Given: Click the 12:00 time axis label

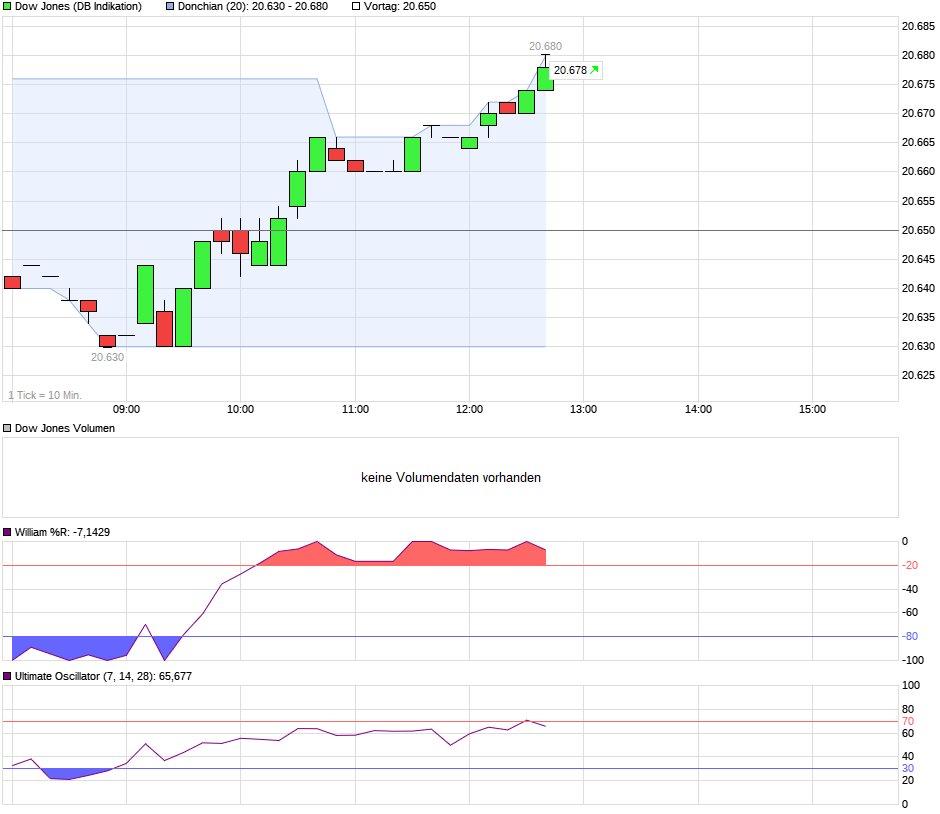Looking at the screenshot, I should pyautogui.click(x=469, y=409).
